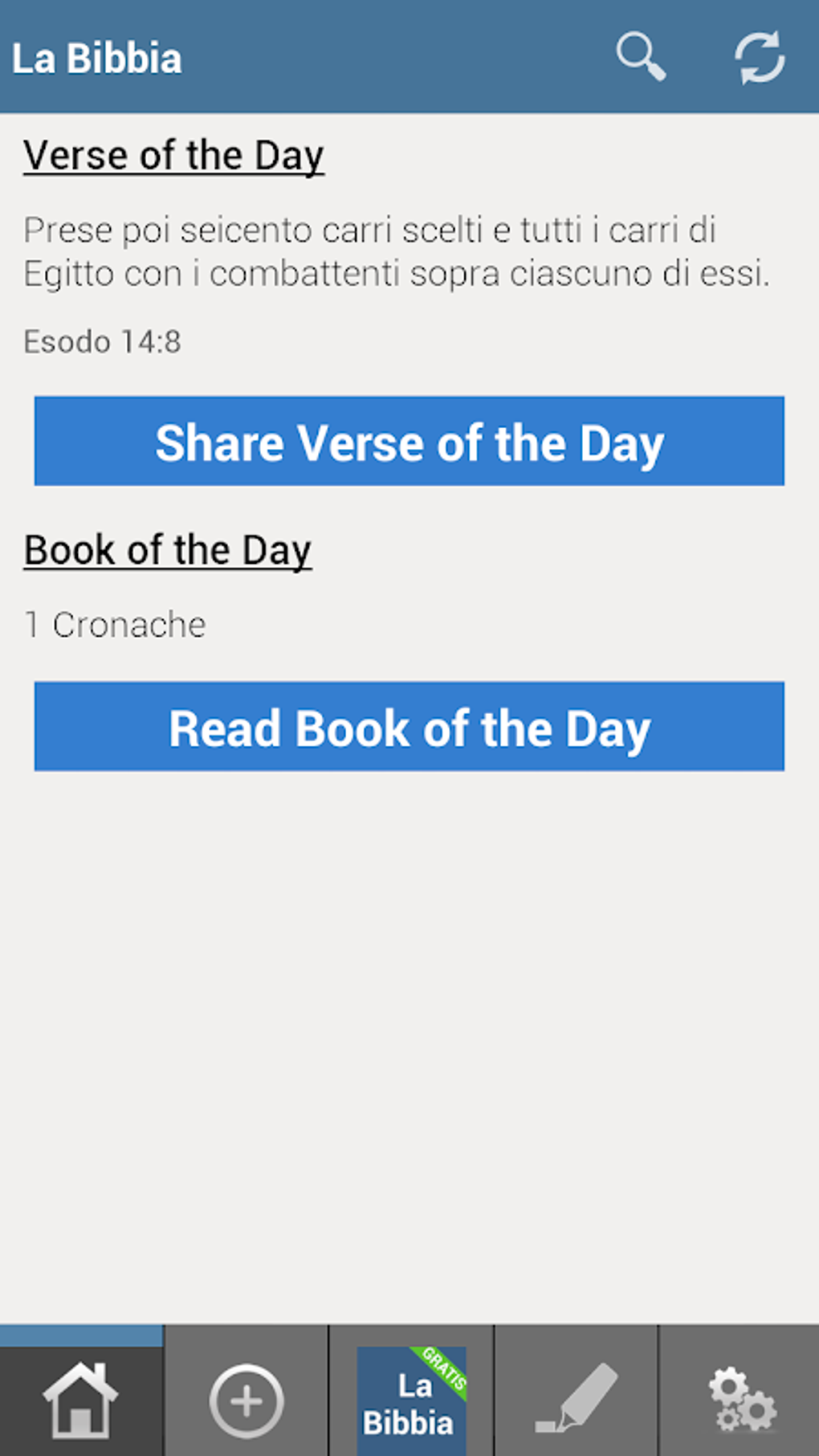
Task: Tap the blue active-tab indicator above Home
Action: coord(81,1336)
